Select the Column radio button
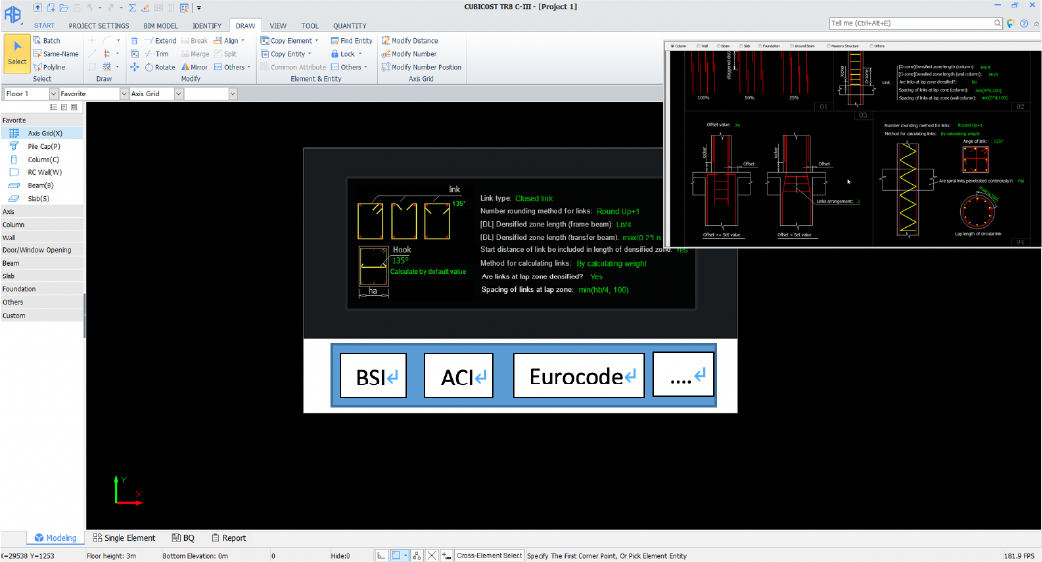The image size is (1042, 562). click(670, 45)
